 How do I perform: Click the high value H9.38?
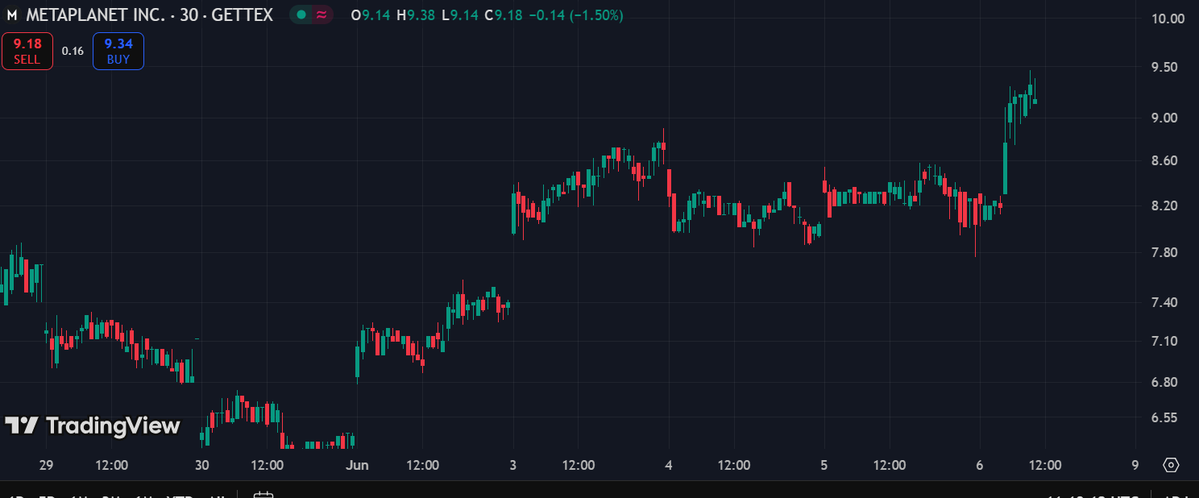(x=416, y=15)
